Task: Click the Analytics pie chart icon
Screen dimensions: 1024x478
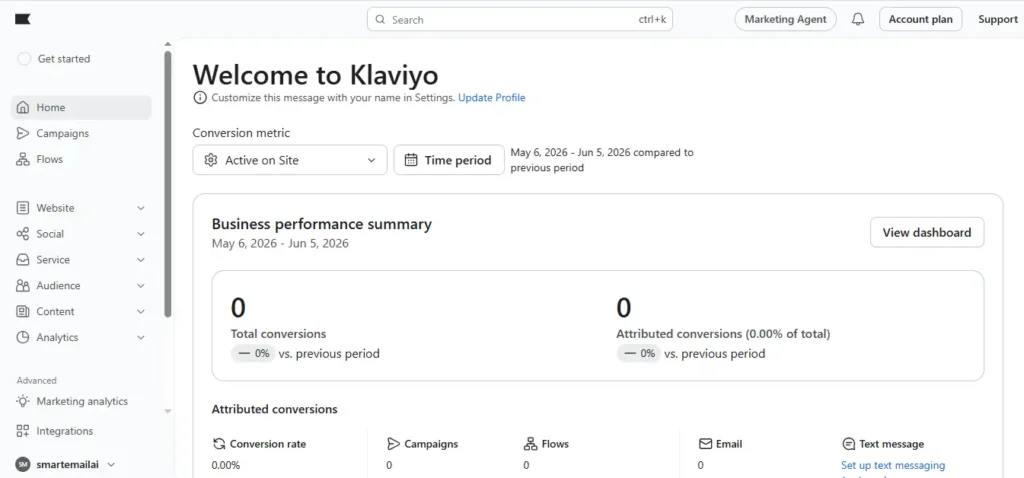Action: point(23,338)
